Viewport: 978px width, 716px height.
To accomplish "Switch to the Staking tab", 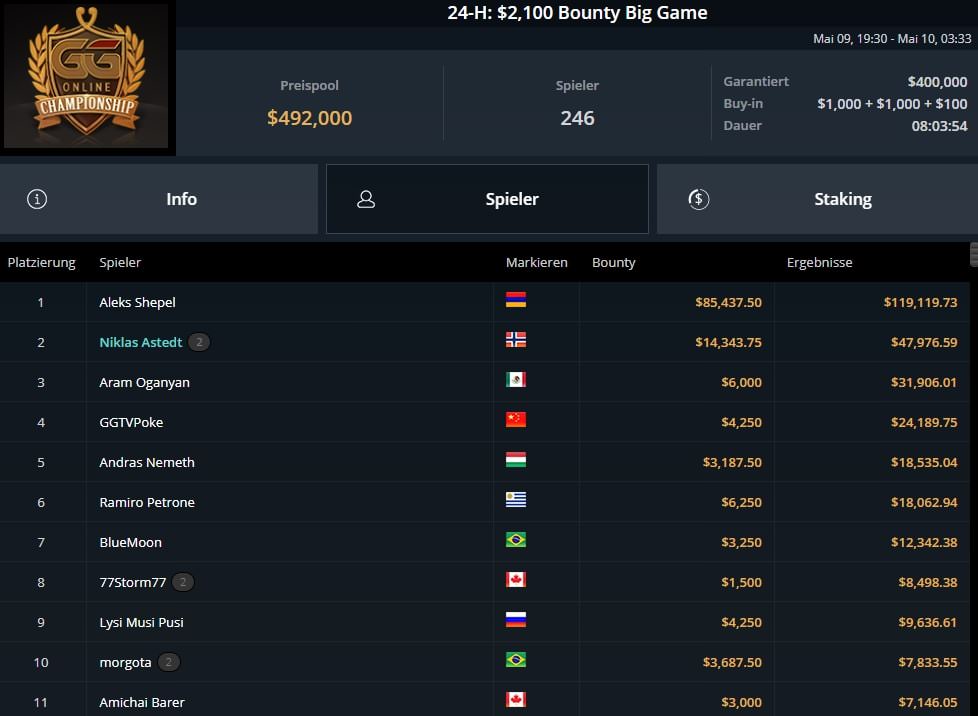I will coord(817,199).
